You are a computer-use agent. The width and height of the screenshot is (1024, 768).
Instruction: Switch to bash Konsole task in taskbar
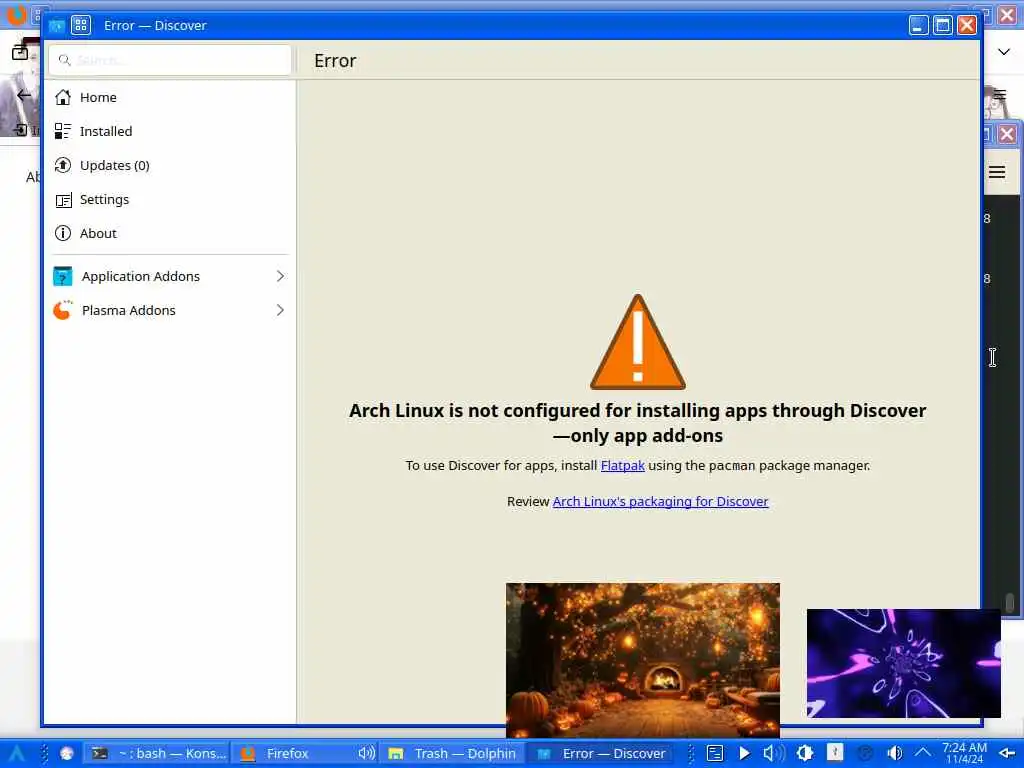[157, 754]
